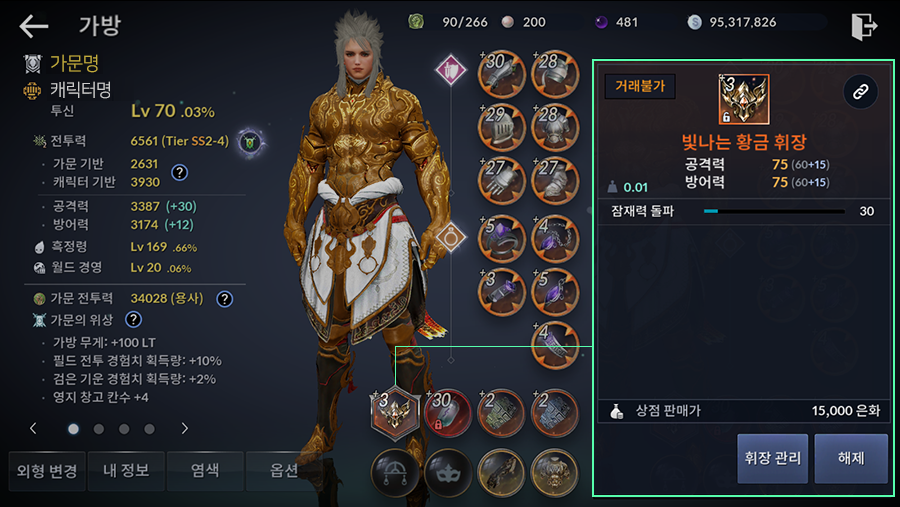Show help for 가문의 위상
Viewport: 900px width, 507px height.
tap(134, 320)
